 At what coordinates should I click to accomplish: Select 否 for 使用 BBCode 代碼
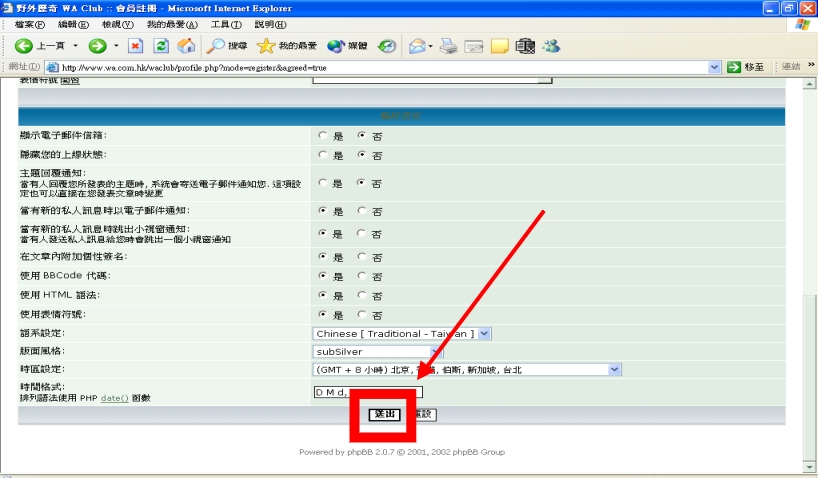(x=362, y=276)
